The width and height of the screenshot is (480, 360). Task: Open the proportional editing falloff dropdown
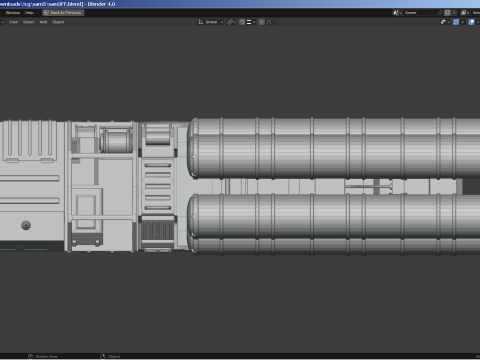[x=270, y=22]
